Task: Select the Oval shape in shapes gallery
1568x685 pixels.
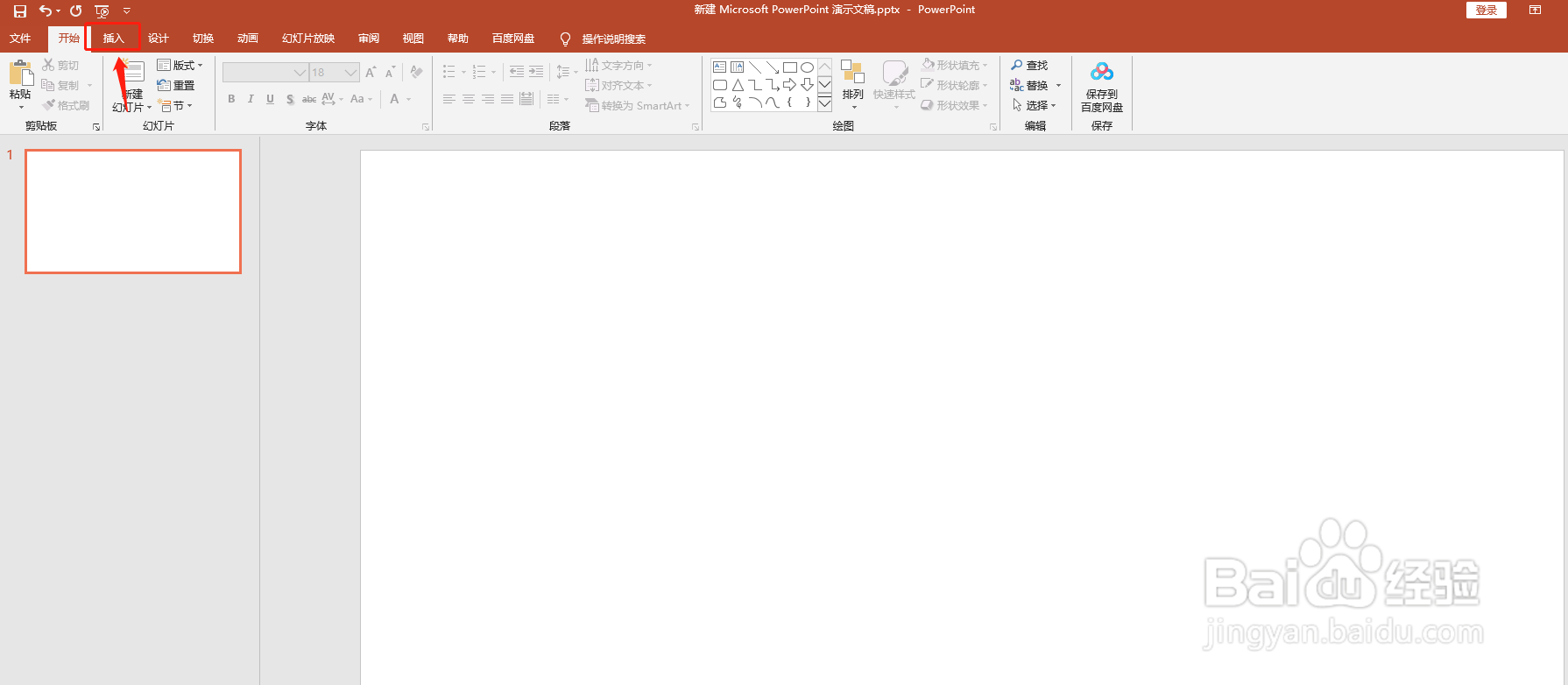Action: [x=808, y=67]
